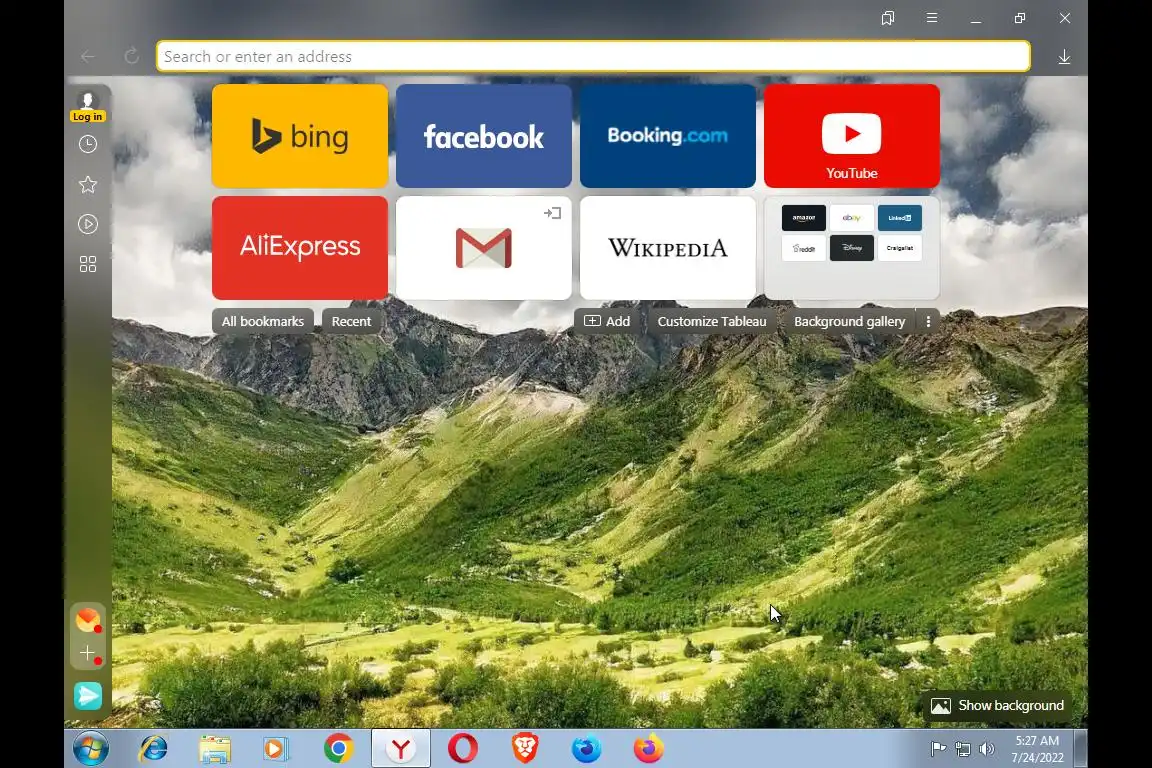Click the plus icon in sidebar

pos(87,653)
